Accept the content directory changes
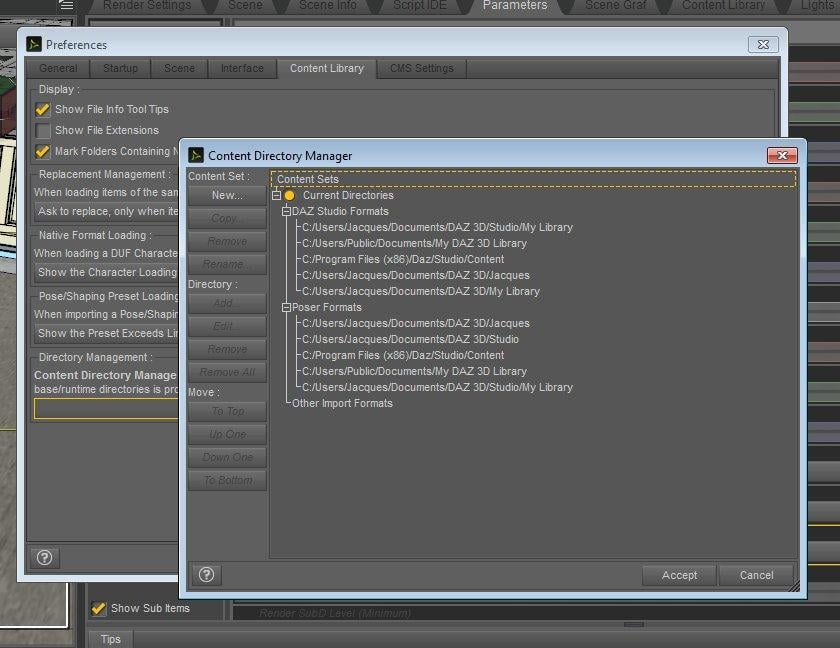The width and height of the screenshot is (840, 648). pyautogui.click(x=679, y=575)
